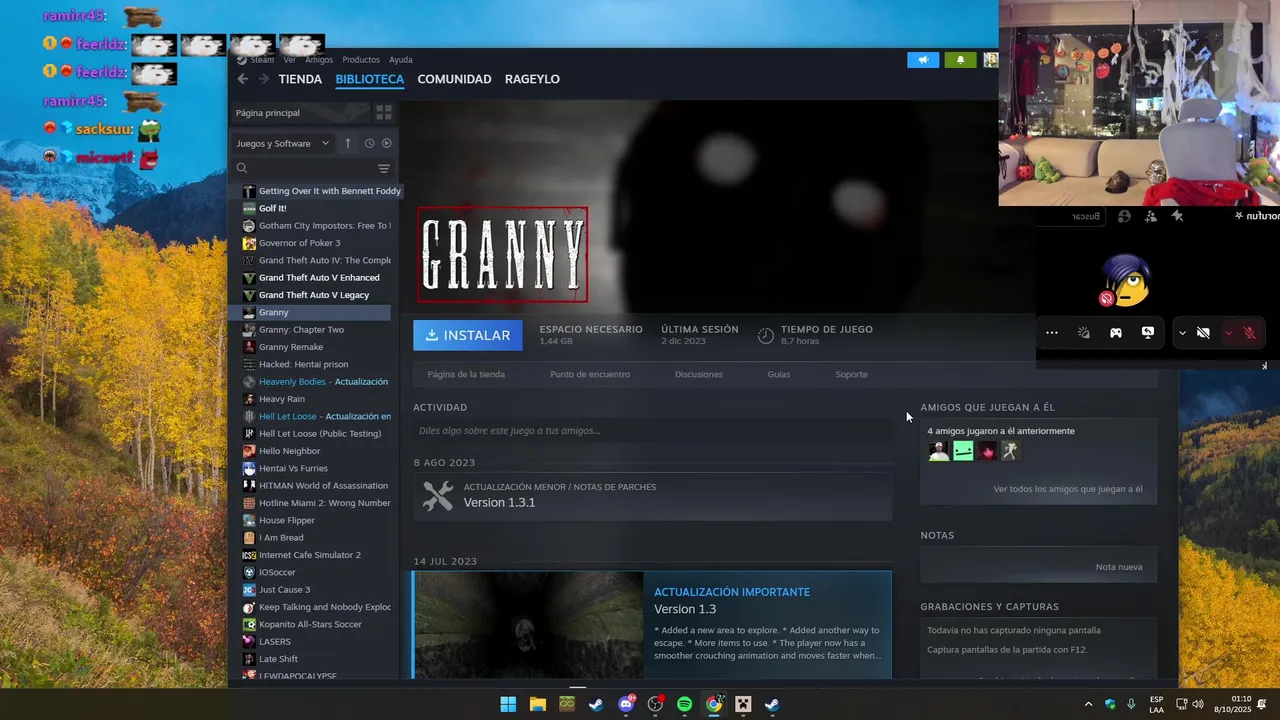This screenshot has width=1280, height=720.
Task: Click the Steam profile avatar in the header
Action: 990,60
